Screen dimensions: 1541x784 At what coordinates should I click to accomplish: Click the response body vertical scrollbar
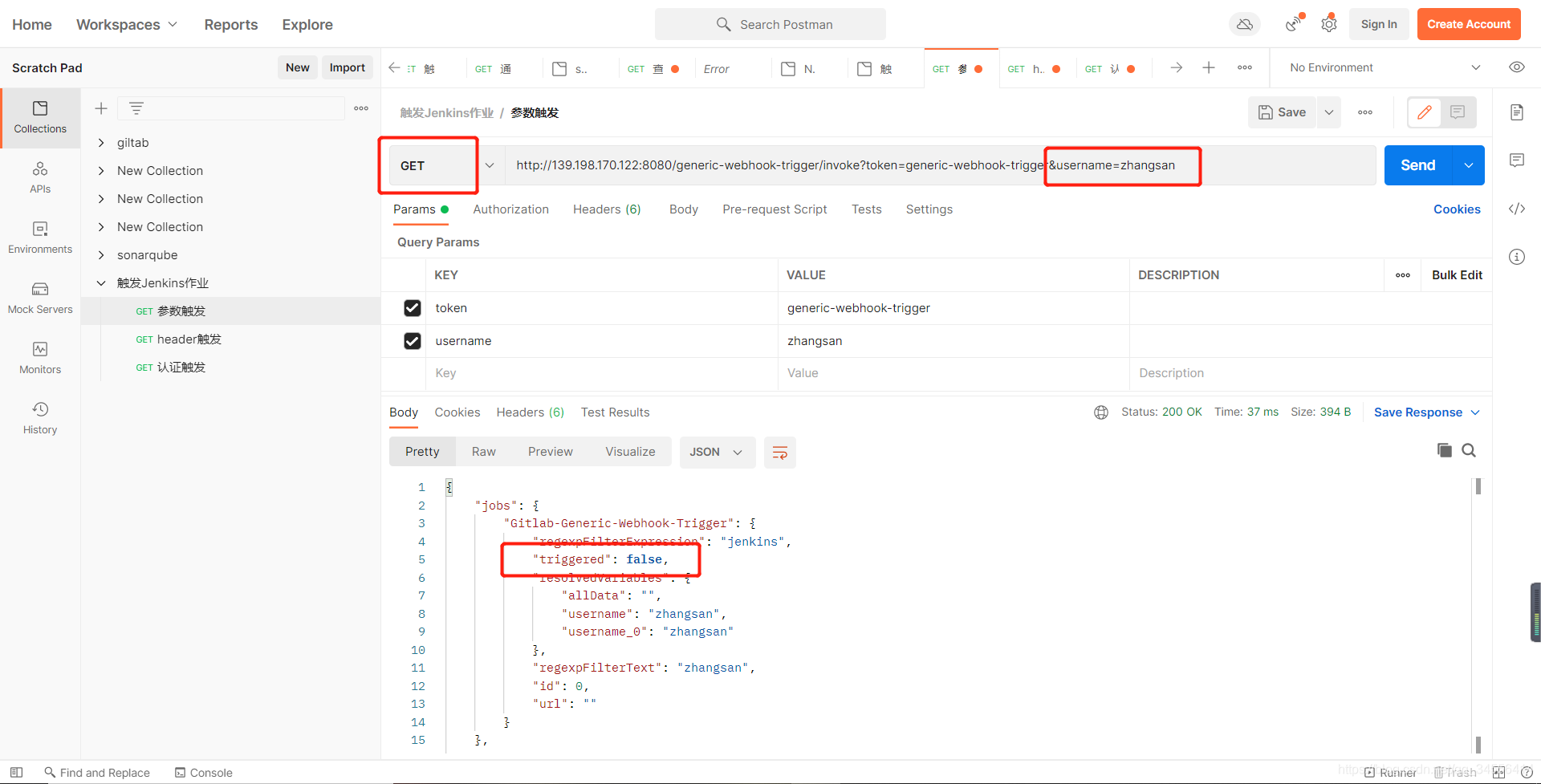[x=1478, y=615]
